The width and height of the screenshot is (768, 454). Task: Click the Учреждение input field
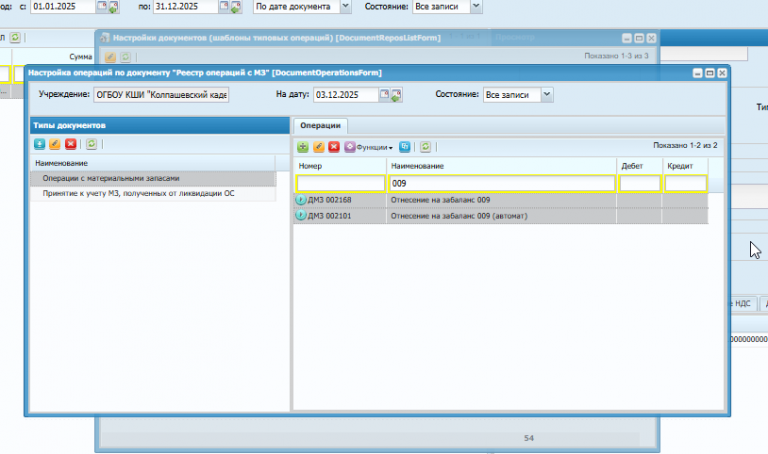(x=161, y=95)
